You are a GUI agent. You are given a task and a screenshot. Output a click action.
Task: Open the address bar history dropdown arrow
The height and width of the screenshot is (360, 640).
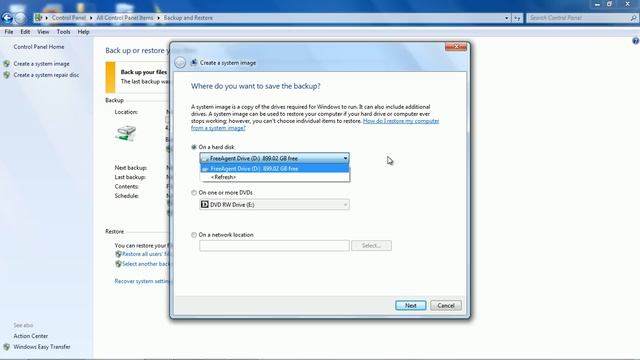pos(507,18)
